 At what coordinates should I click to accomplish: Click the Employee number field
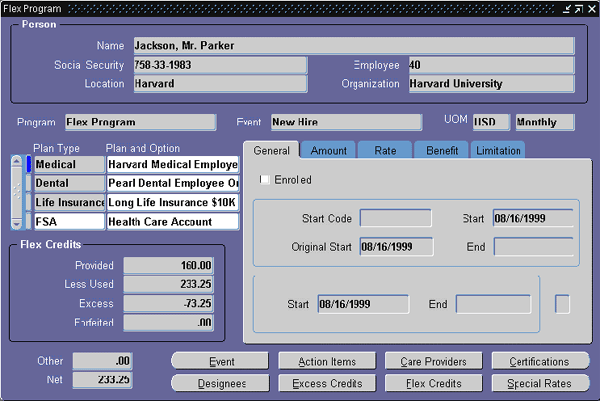491,65
